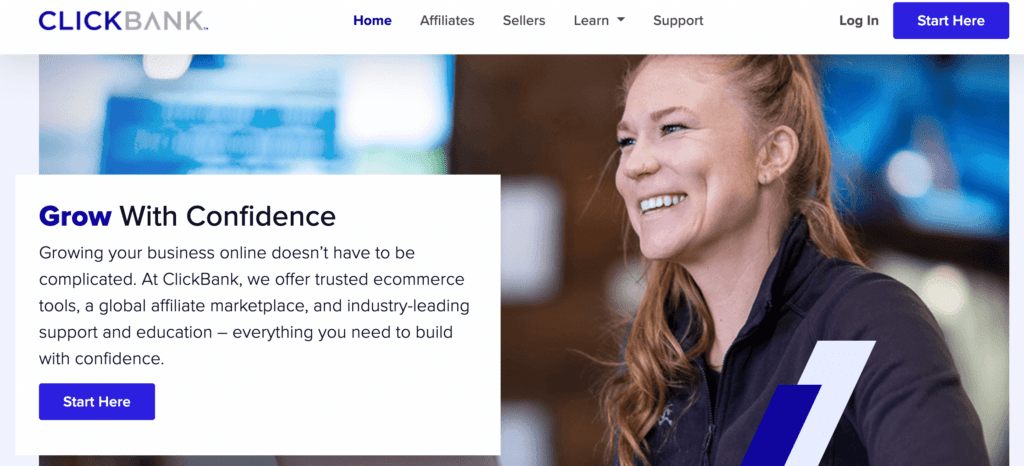The height and width of the screenshot is (466, 1024).
Task: Go to the Home nav item
Action: pos(372,20)
